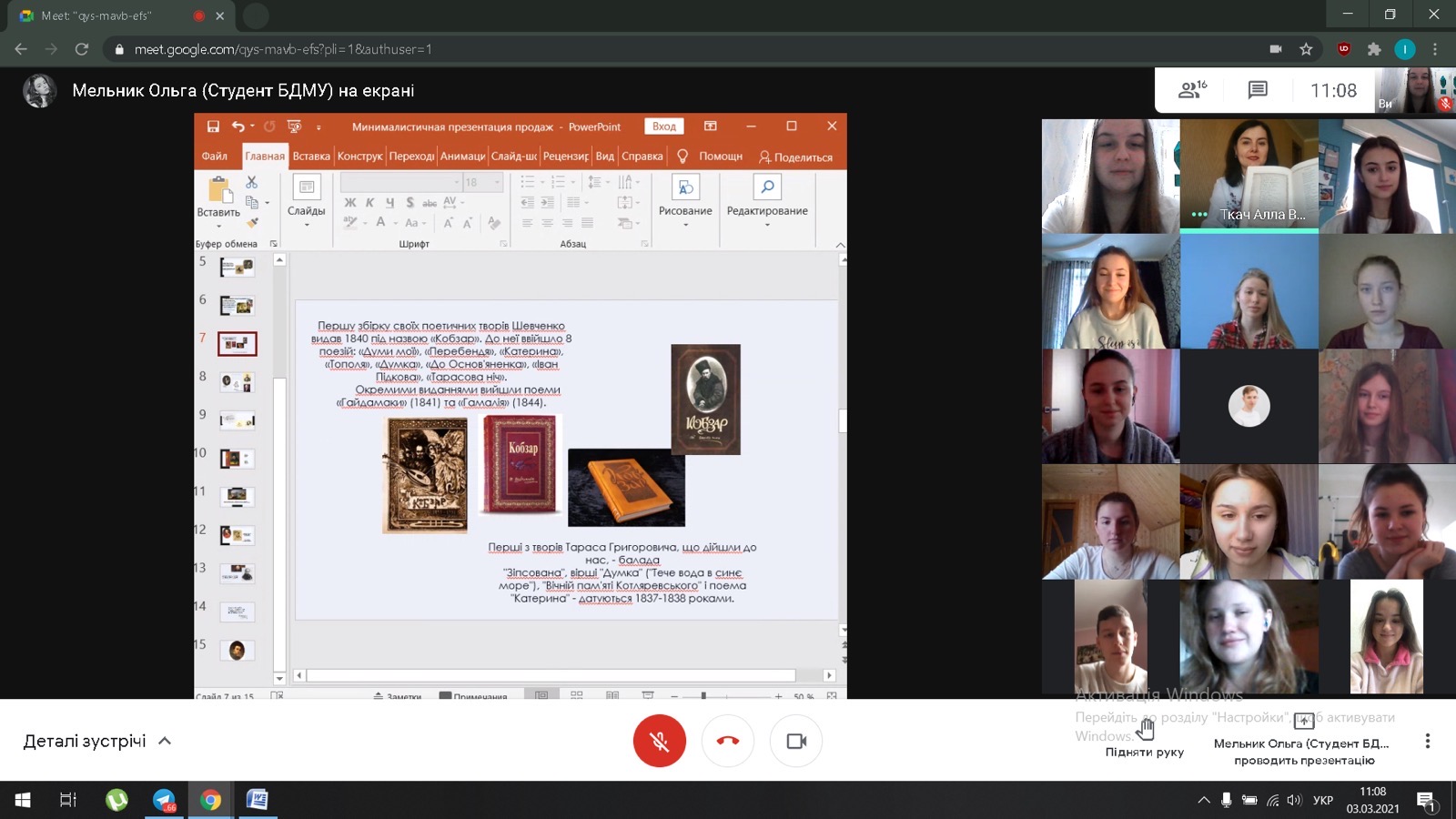Apply italic (К) formatting
This screenshot has height=819, width=1456.
[369, 203]
